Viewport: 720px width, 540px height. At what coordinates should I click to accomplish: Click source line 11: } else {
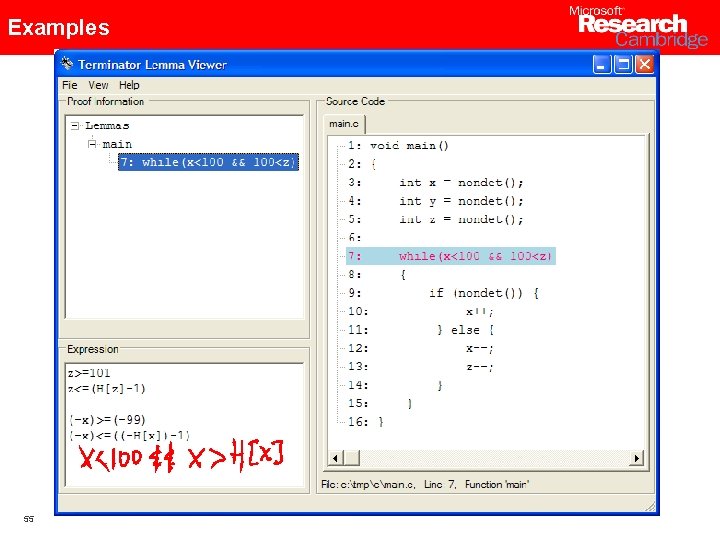coord(421,330)
